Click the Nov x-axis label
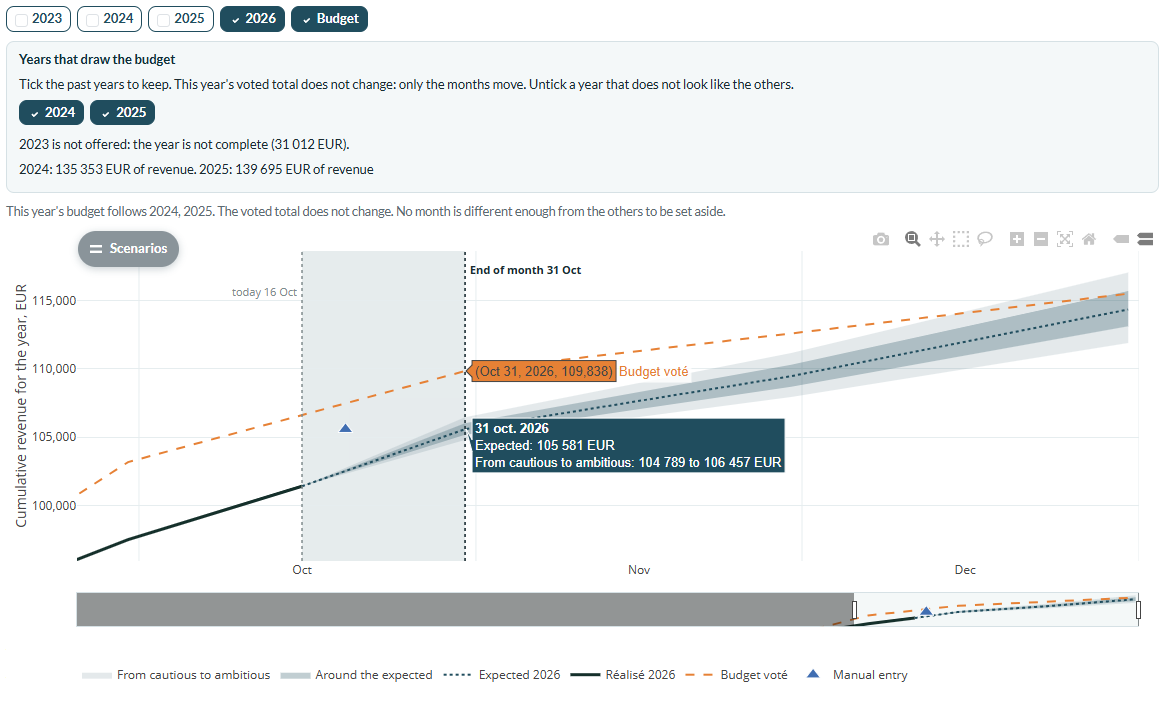This screenshot has width=1169, height=702. click(639, 570)
